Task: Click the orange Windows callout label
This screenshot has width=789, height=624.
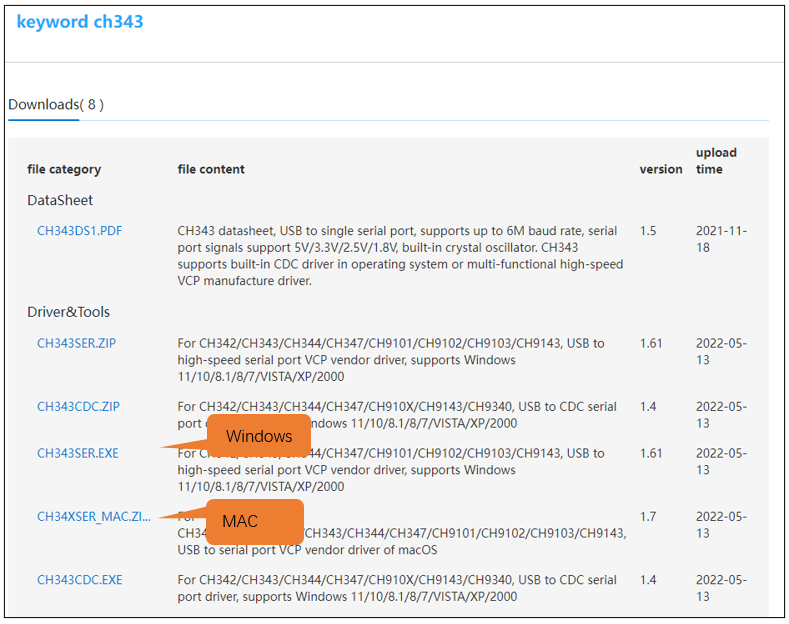Action: point(259,436)
